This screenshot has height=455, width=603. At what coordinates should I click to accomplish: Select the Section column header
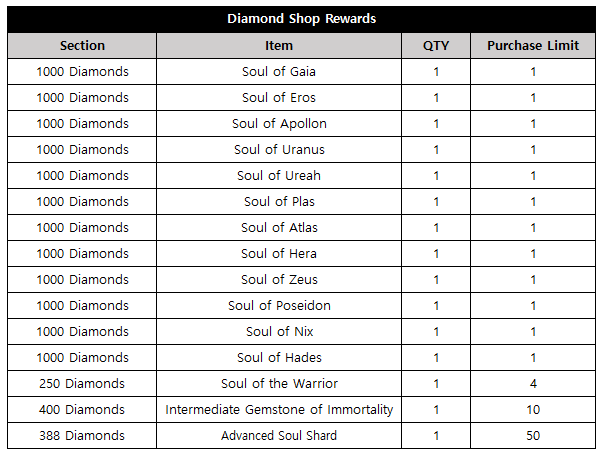point(82,45)
